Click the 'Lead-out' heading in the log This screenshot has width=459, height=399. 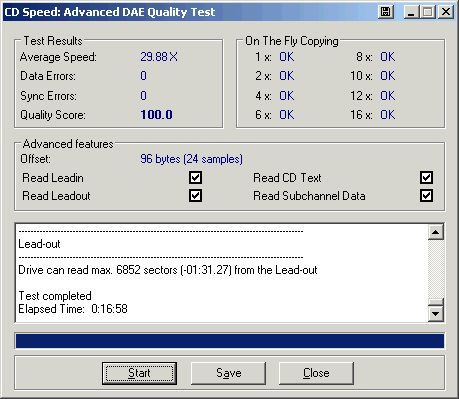pos(39,244)
